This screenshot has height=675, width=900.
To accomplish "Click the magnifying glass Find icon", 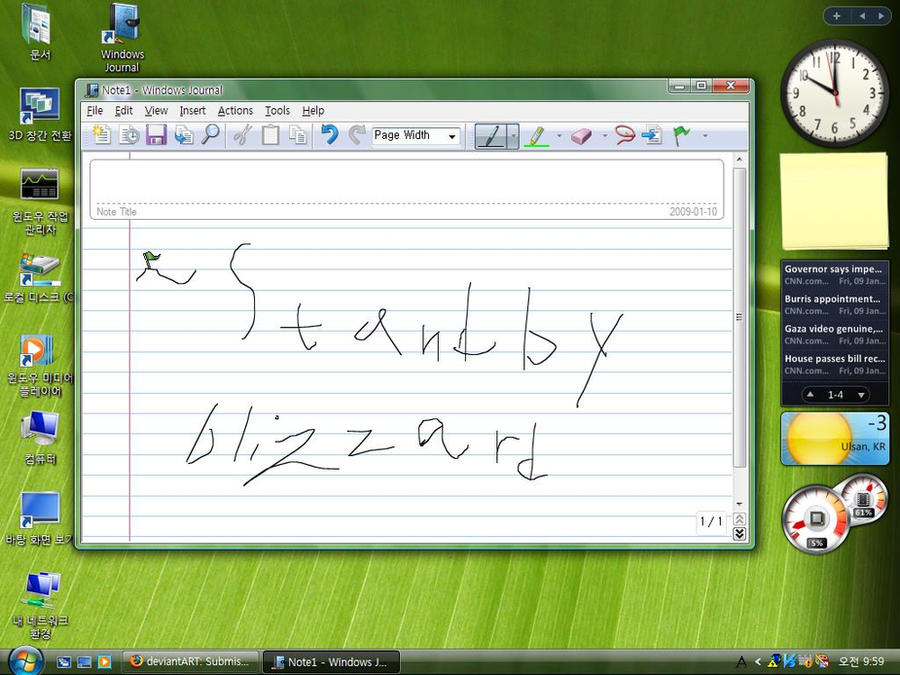I will pos(211,135).
